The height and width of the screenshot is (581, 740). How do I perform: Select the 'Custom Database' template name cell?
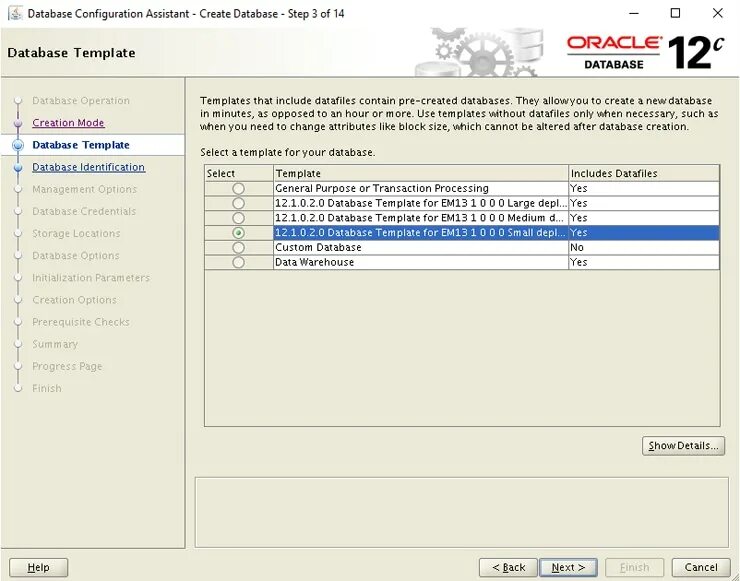(x=420, y=248)
